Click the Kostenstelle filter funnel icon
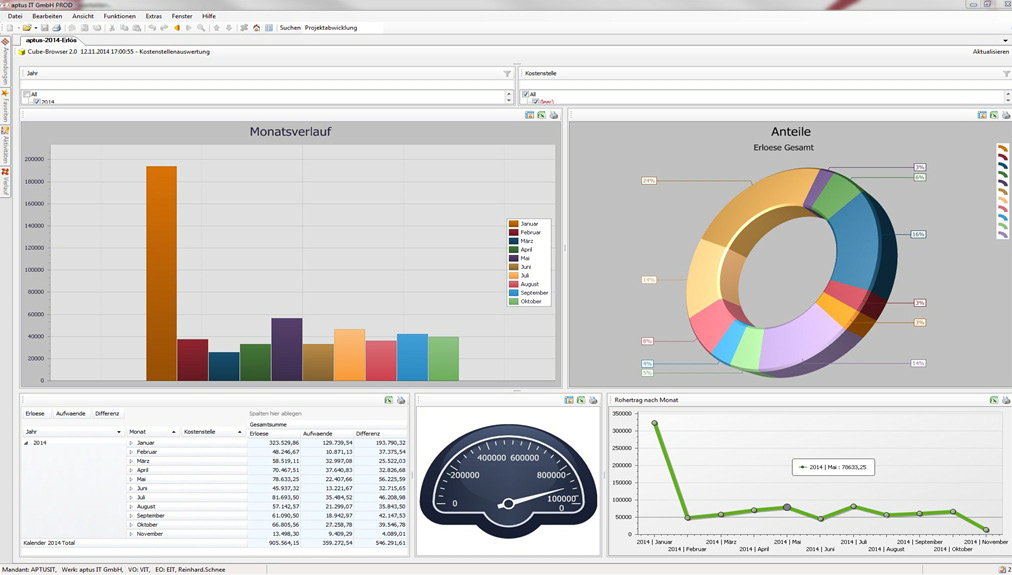Screen dimensions: 1012x575 [x=1006, y=74]
